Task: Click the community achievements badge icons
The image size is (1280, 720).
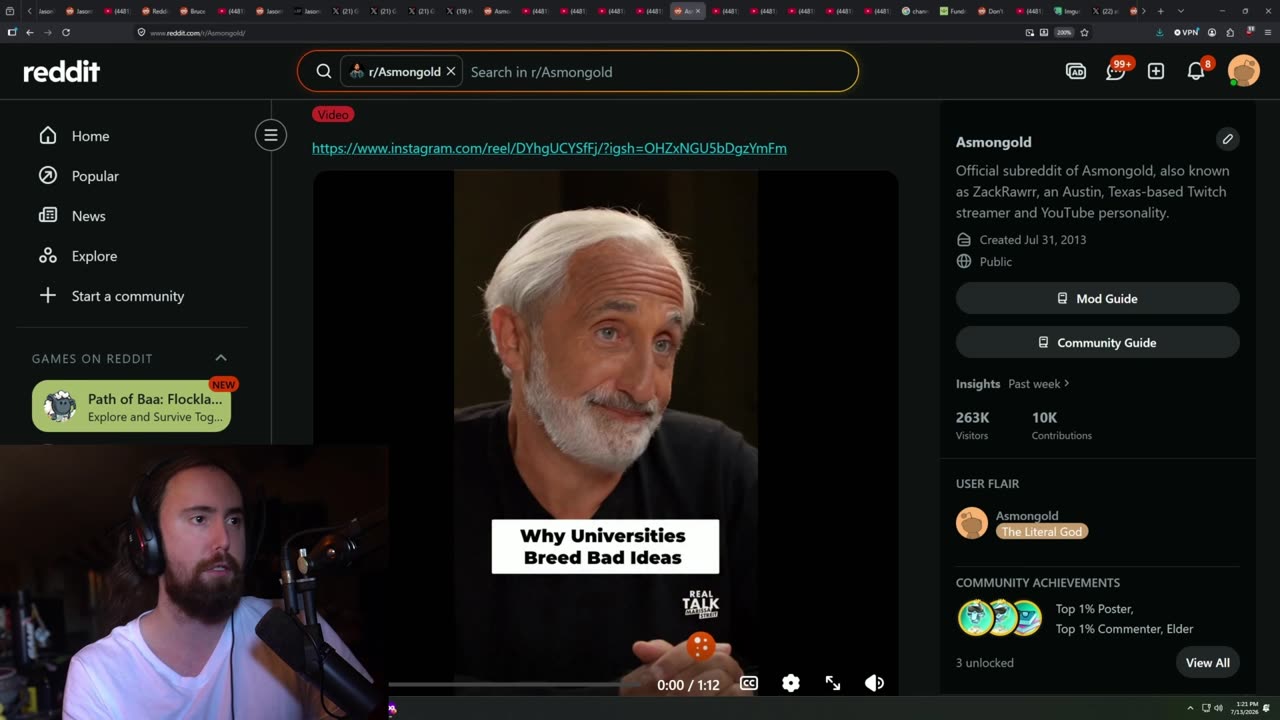Action: coord(1000,618)
